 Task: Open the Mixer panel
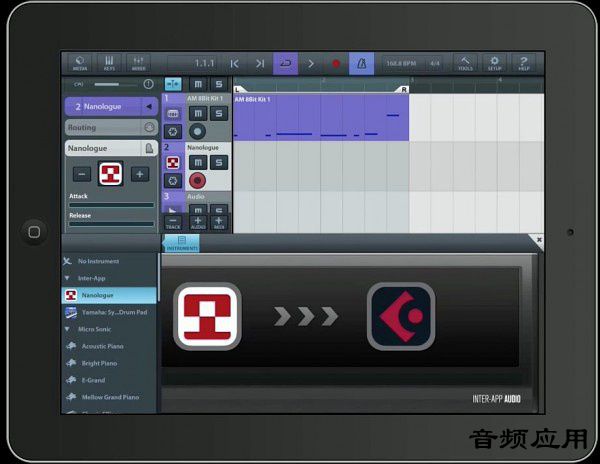click(139, 63)
